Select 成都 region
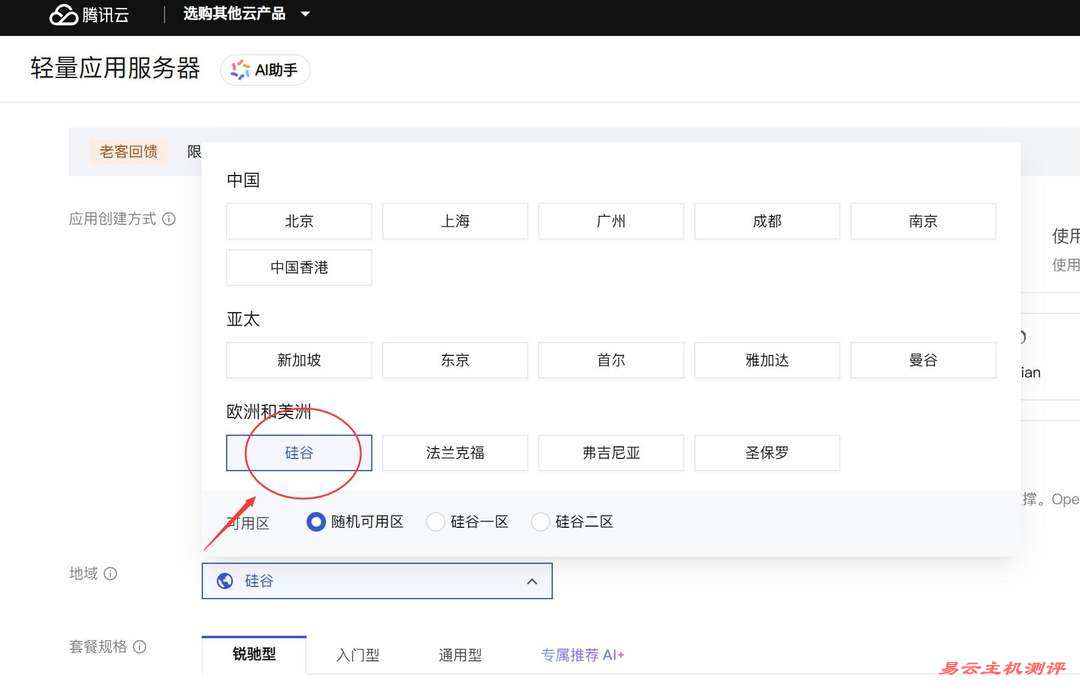Image resolution: width=1080 pixels, height=687 pixels. [x=767, y=221]
